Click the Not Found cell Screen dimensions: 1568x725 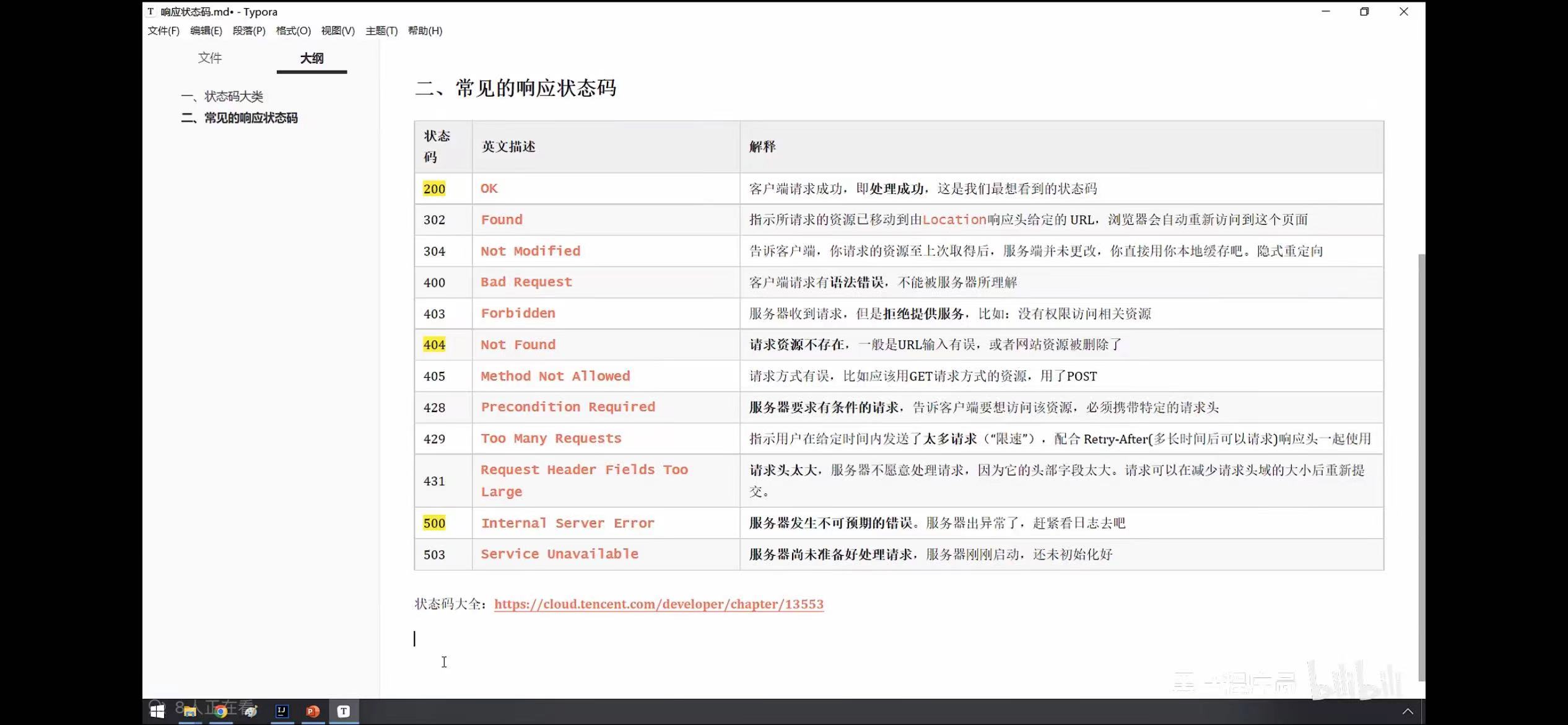point(606,345)
